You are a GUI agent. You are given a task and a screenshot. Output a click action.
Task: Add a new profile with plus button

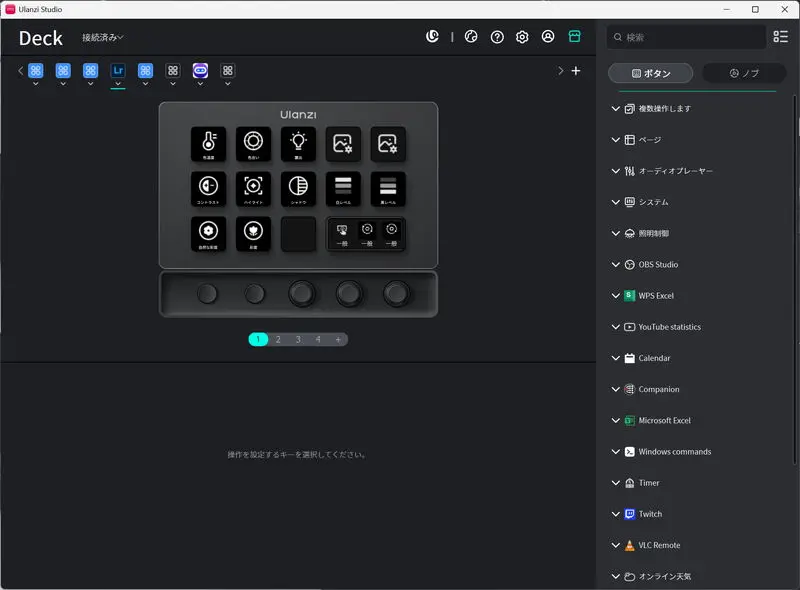click(x=576, y=71)
